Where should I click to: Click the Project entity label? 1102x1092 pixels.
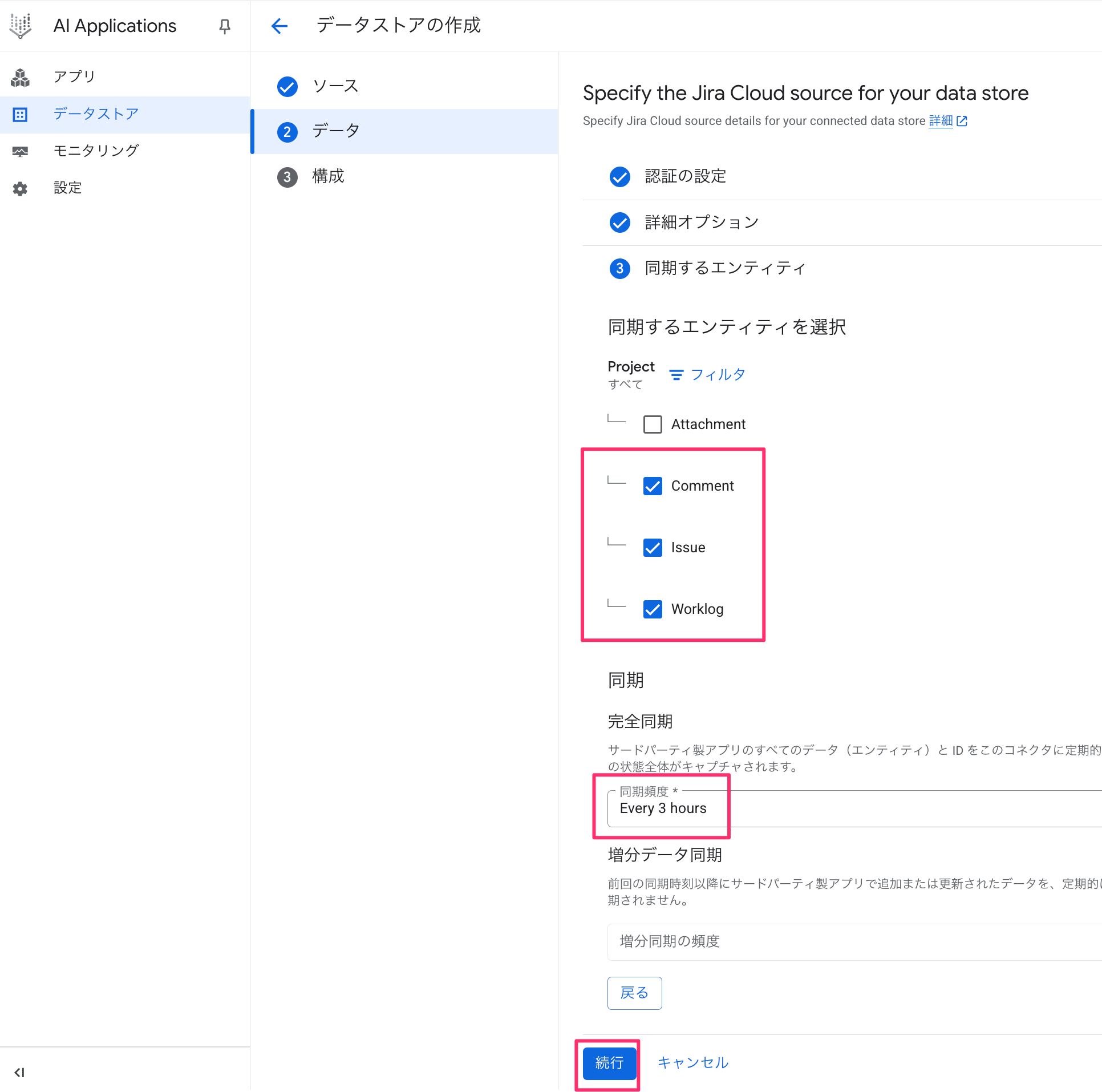point(631,367)
